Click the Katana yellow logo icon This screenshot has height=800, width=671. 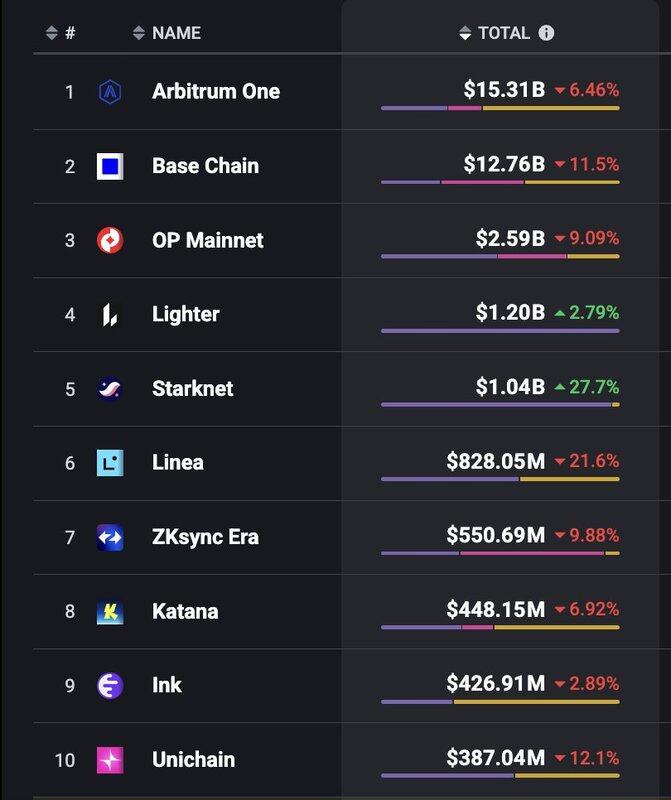(110, 611)
